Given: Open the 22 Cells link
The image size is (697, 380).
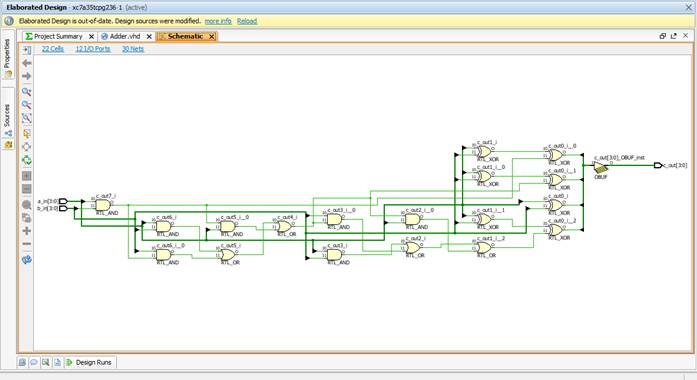Looking at the screenshot, I should [x=53, y=49].
